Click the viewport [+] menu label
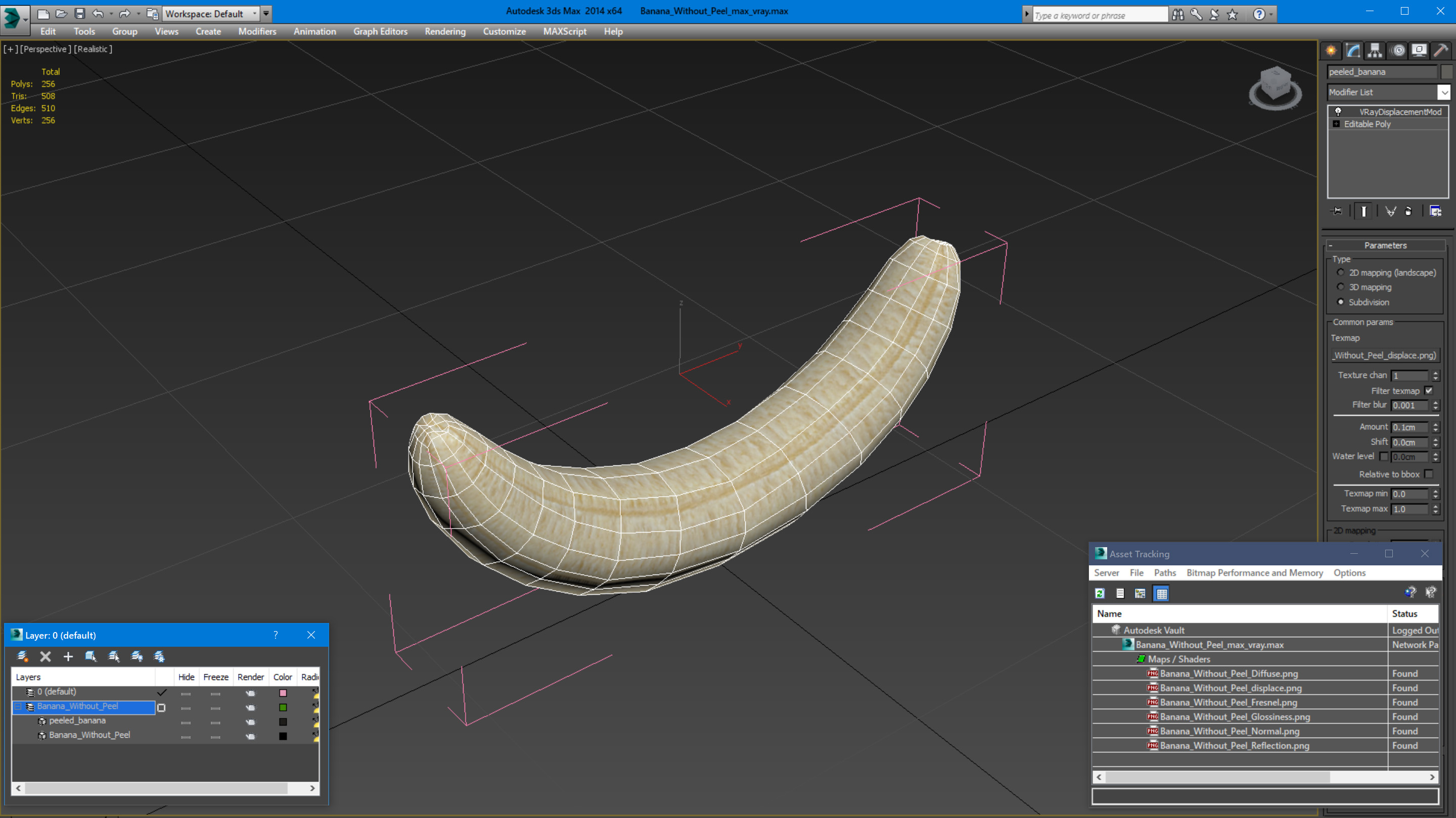Screen dimensions: 1456x818 point(10,49)
